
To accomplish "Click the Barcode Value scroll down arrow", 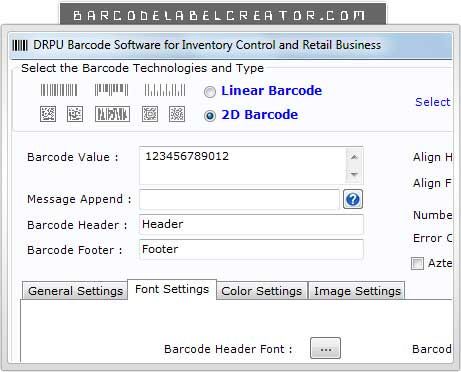I will (354, 174).
